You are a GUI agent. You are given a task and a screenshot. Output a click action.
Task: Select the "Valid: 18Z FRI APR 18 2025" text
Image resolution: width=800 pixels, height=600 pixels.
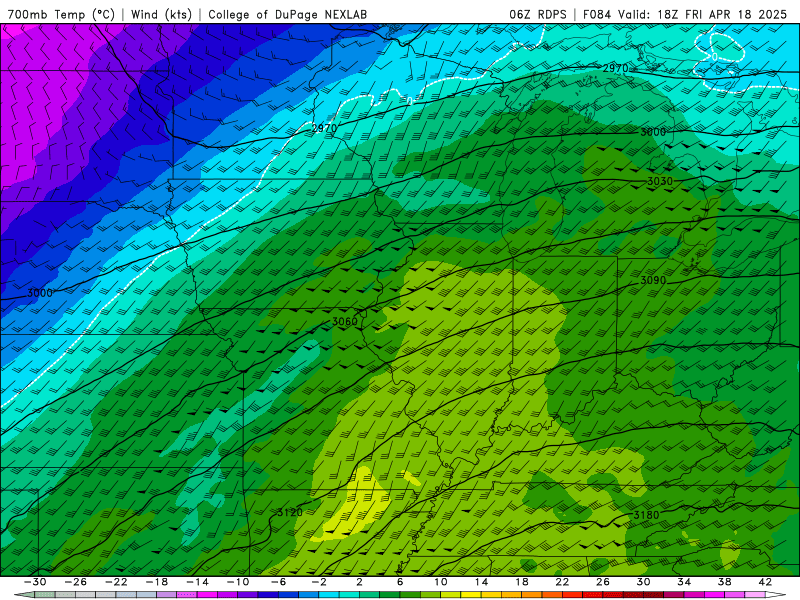tap(703, 14)
